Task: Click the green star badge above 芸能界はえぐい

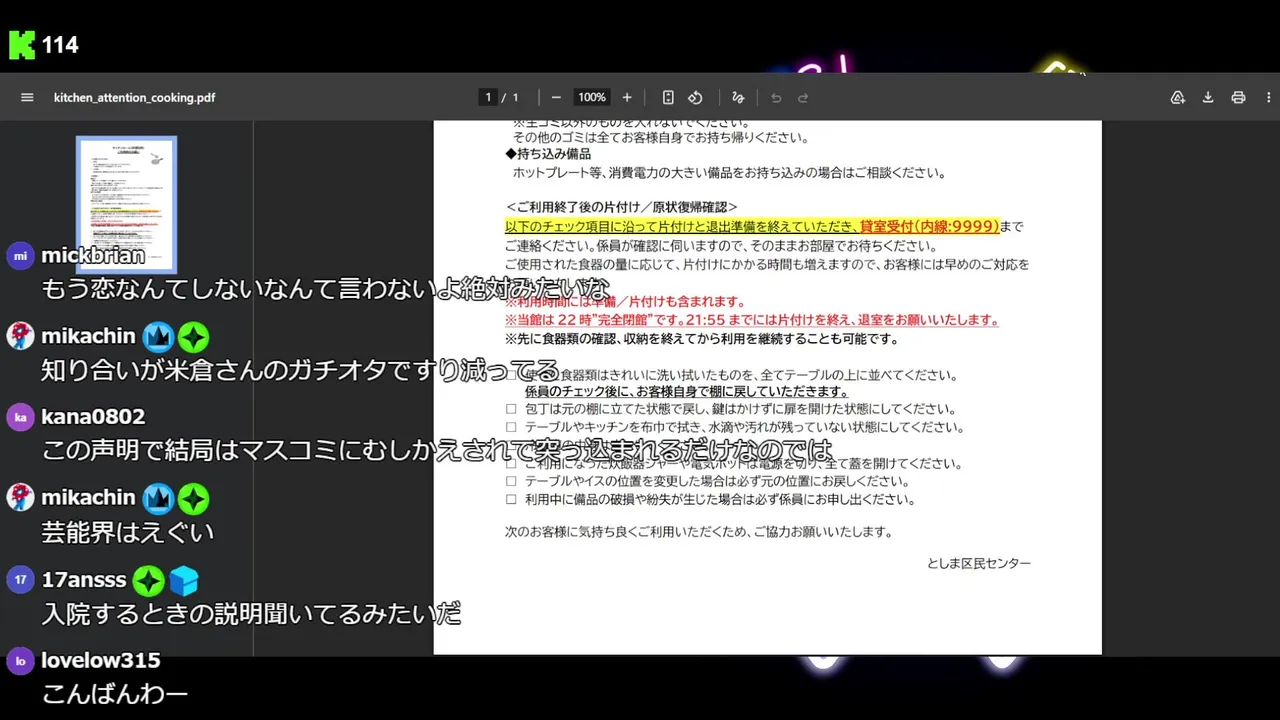Action: [x=193, y=498]
